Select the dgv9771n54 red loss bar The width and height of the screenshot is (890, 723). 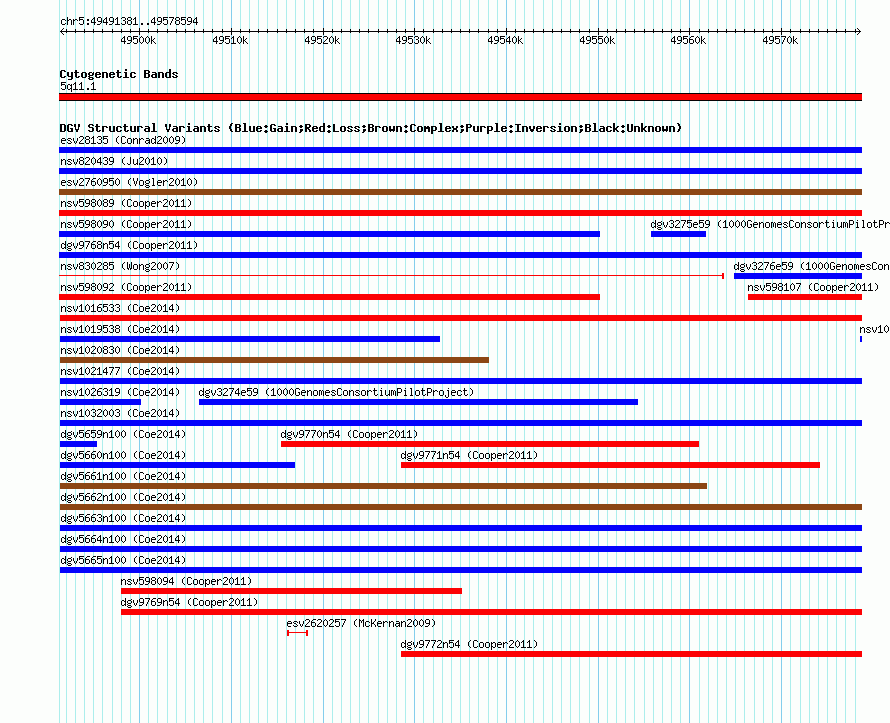coord(611,465)
